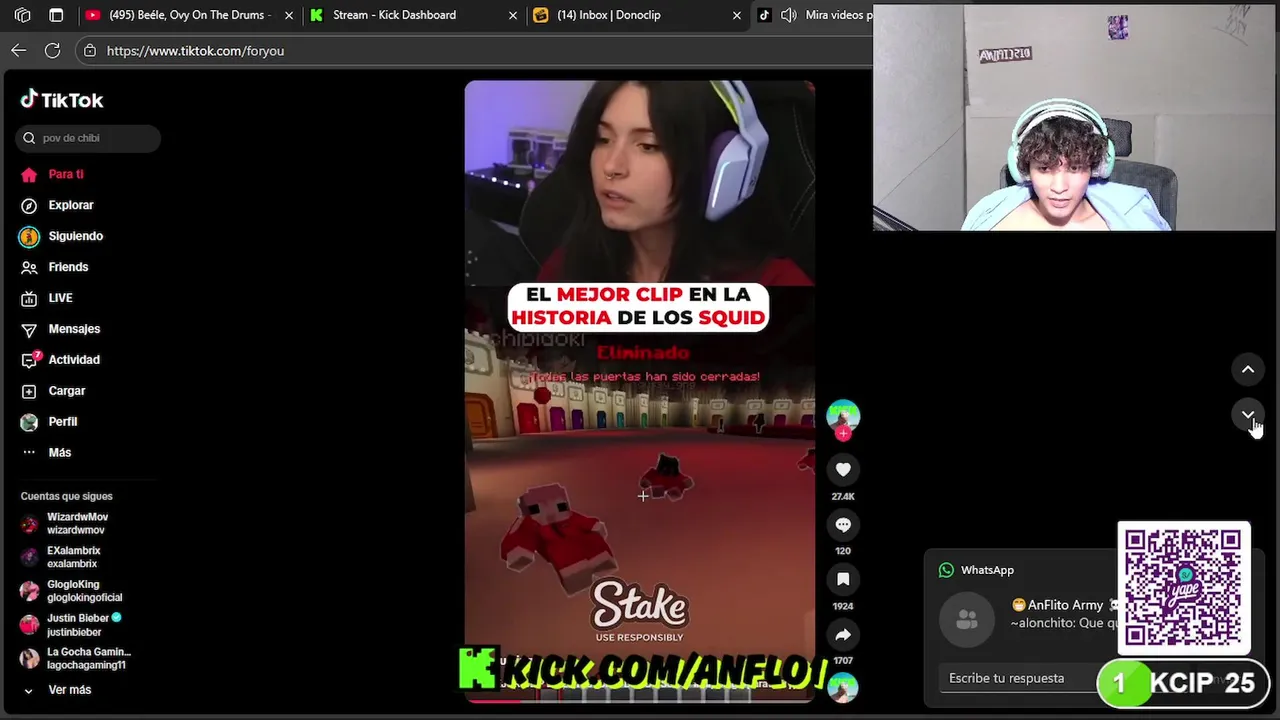1280x720 pixels.
Task: Open the Para ti feed
Action: pos(66,174)
